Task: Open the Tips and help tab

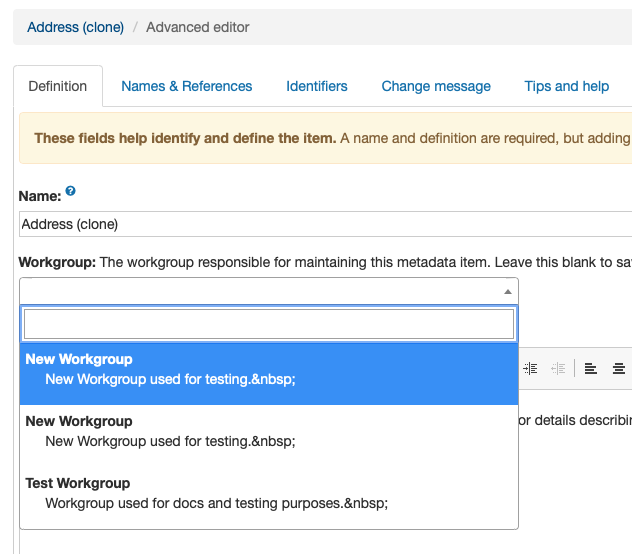Action: [x=566, y=86]
